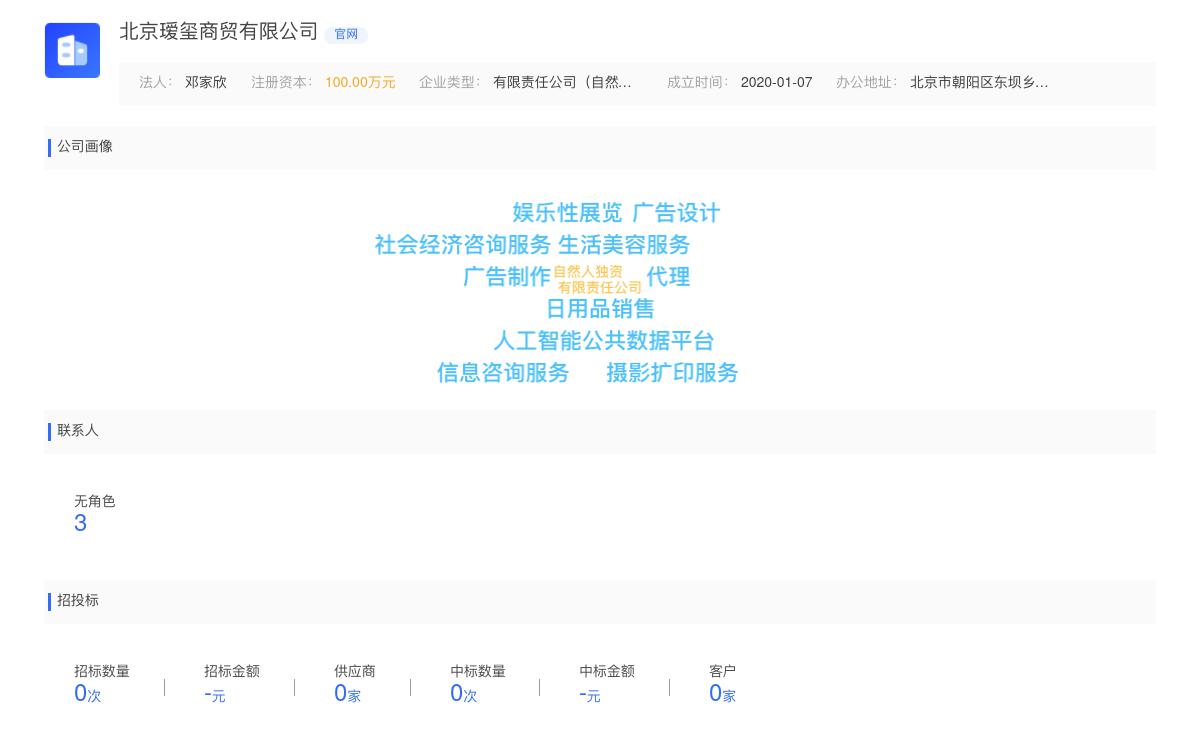Click the 日用品销售 tag
The width and height of the screenshot is (1200, 752).
[600, 309]
